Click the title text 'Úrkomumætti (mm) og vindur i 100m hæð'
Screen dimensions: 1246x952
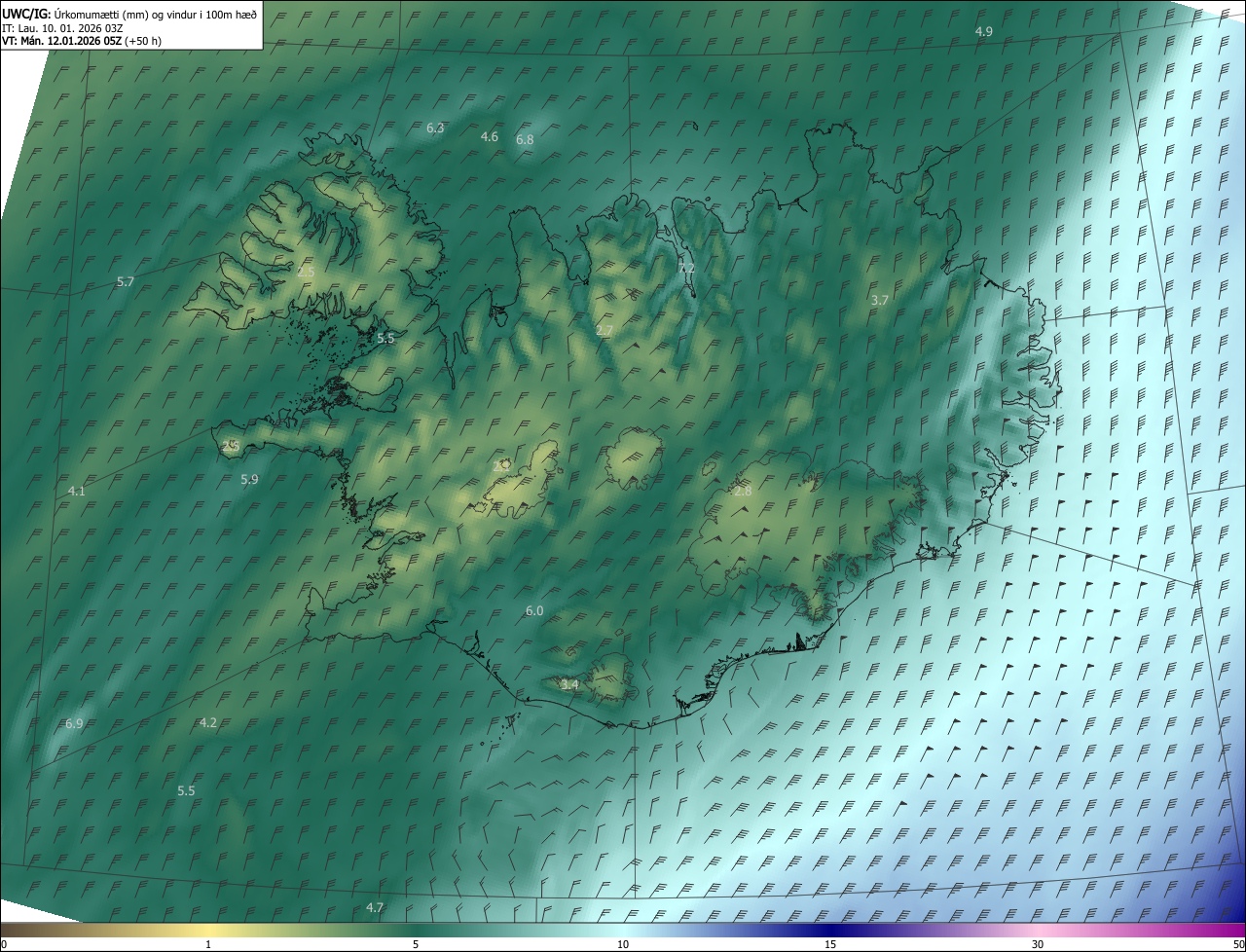click(x=156, y=13)
